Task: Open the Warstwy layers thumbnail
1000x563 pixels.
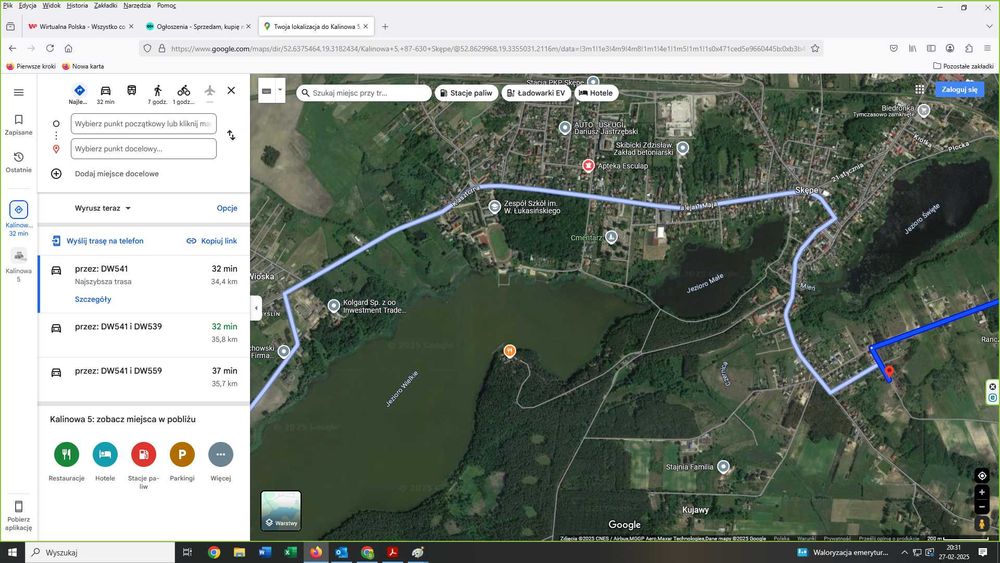Action: coord(281,510)
